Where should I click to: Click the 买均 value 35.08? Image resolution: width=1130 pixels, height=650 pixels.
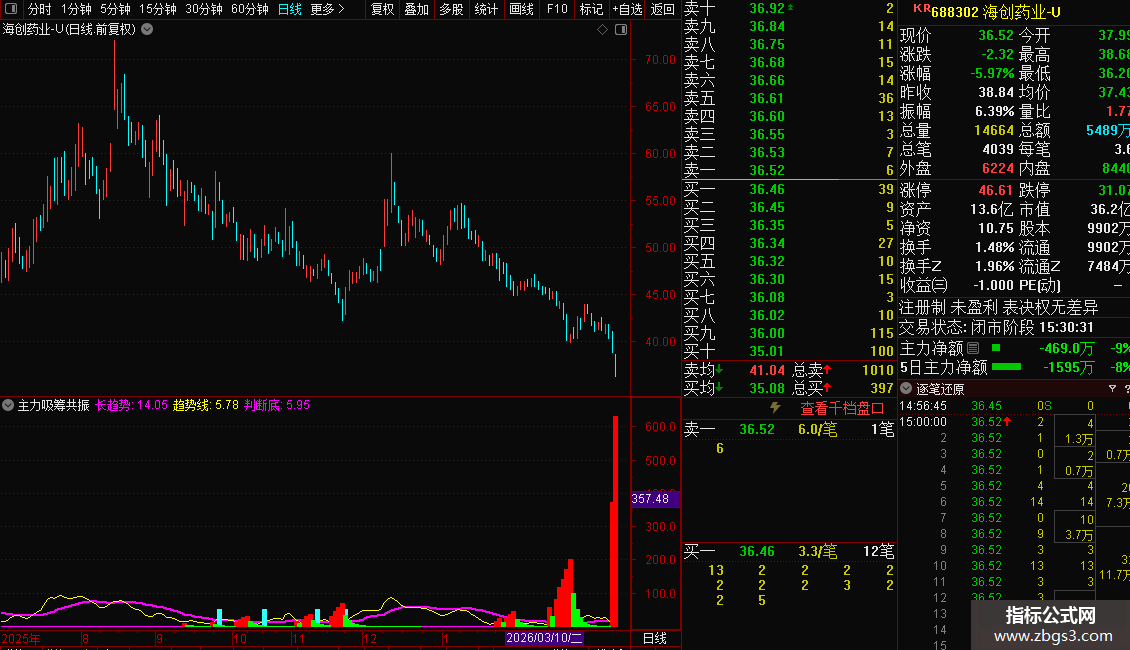click(x=767, y=388)
